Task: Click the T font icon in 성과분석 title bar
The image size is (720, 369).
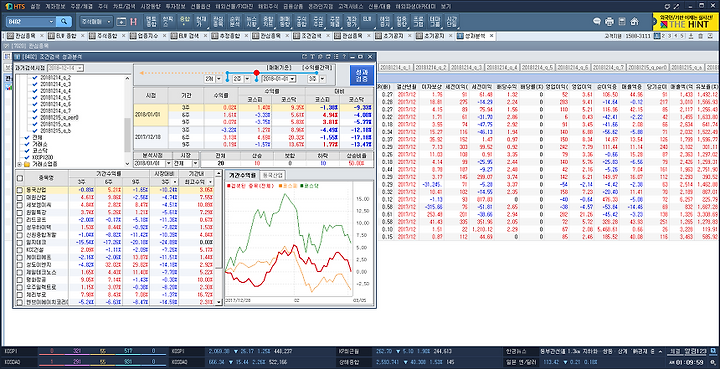Action: coord(312,57)
